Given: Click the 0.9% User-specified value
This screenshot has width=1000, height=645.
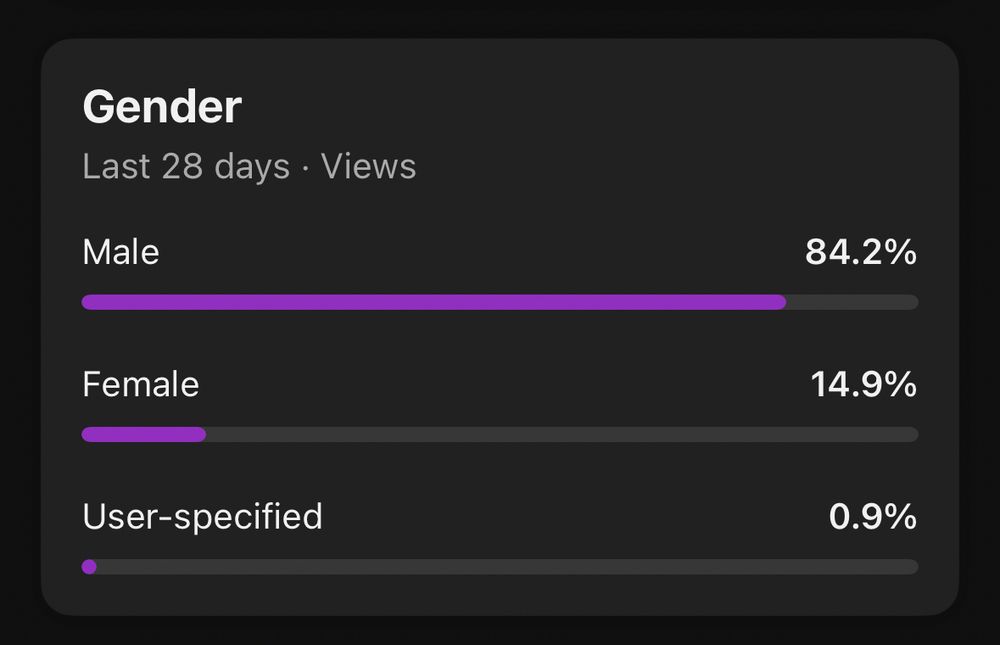Looking at the screenshot, I should click(x=872, y=517).
